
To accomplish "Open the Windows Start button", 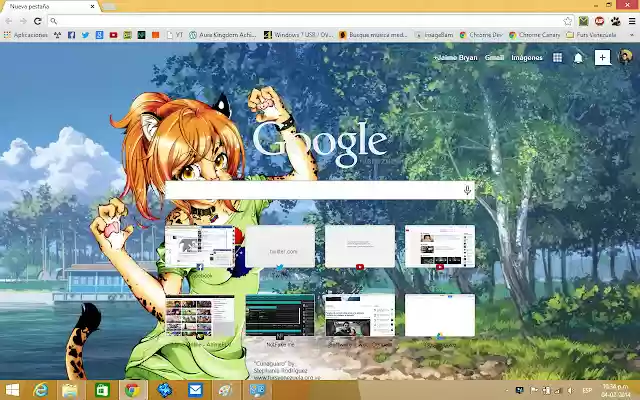I will 11,391.
